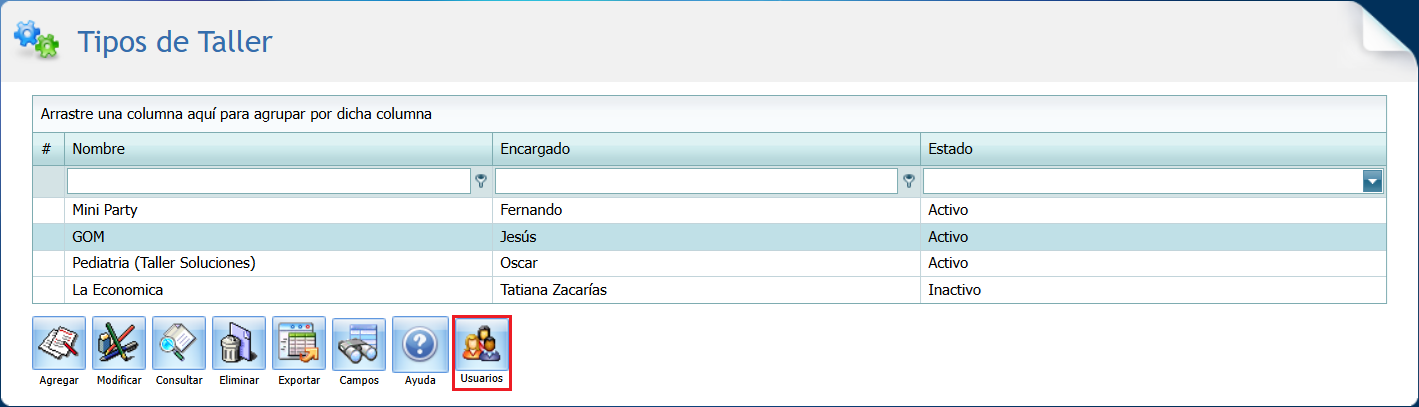Focus the Nombre filter text box
This screenshot has width=1419, height=407.
click(x=269, y=181)
